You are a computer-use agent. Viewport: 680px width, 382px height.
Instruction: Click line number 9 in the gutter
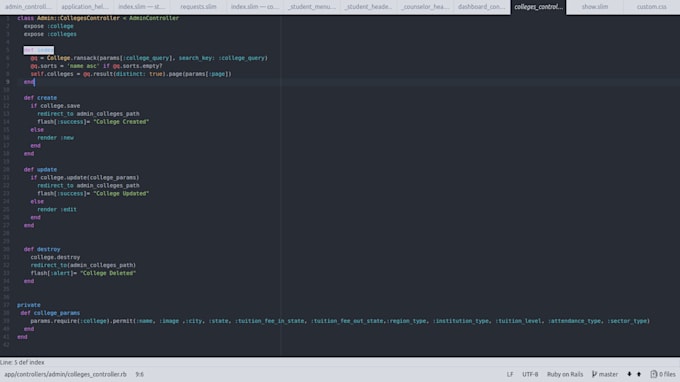[x=7, y=82]
